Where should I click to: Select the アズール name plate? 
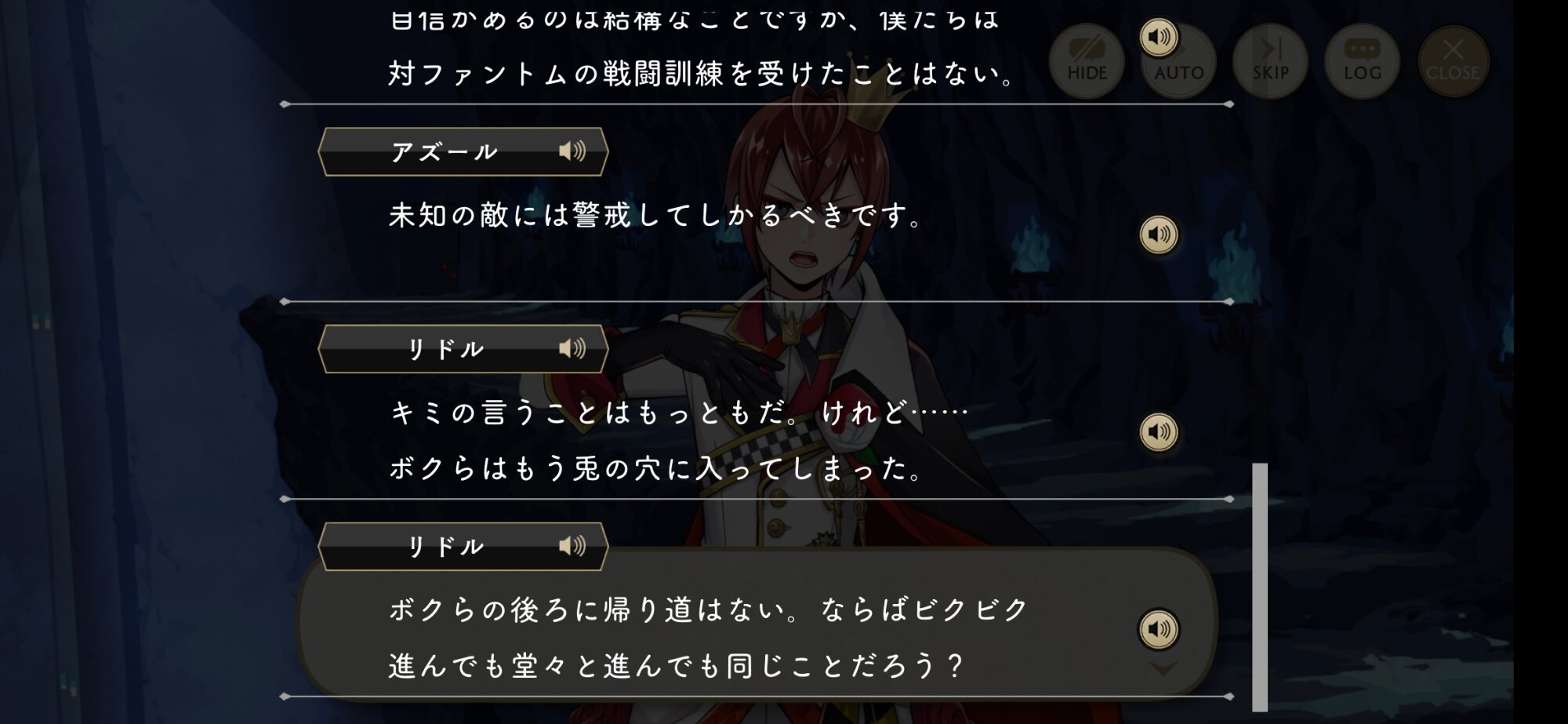(463, 151)
